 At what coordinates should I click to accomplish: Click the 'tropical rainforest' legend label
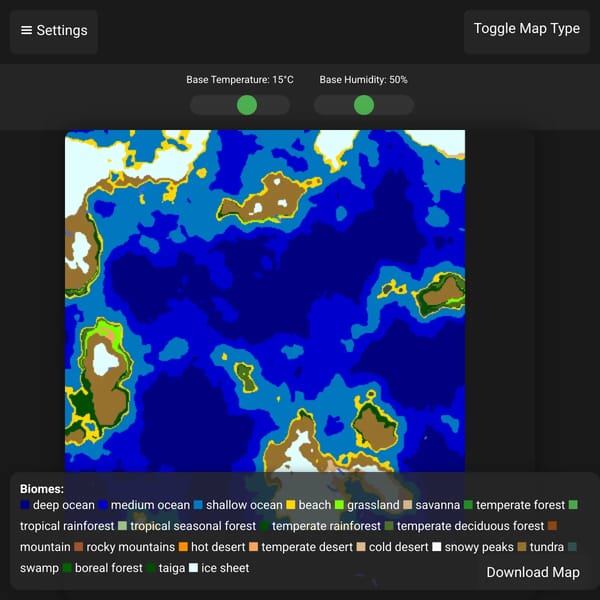pyautogui.click(x=67, y=526)
